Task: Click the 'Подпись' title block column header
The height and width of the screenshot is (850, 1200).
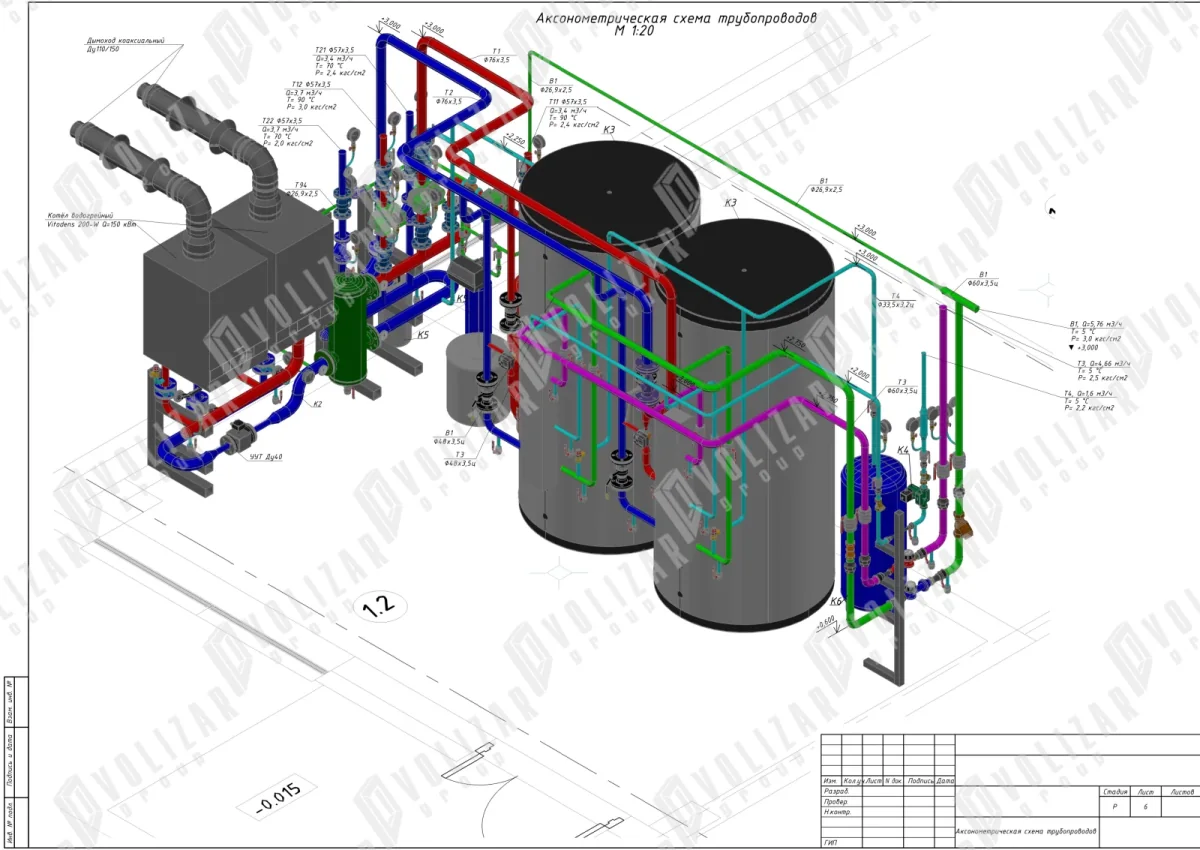Action: [x=918, y=781]
